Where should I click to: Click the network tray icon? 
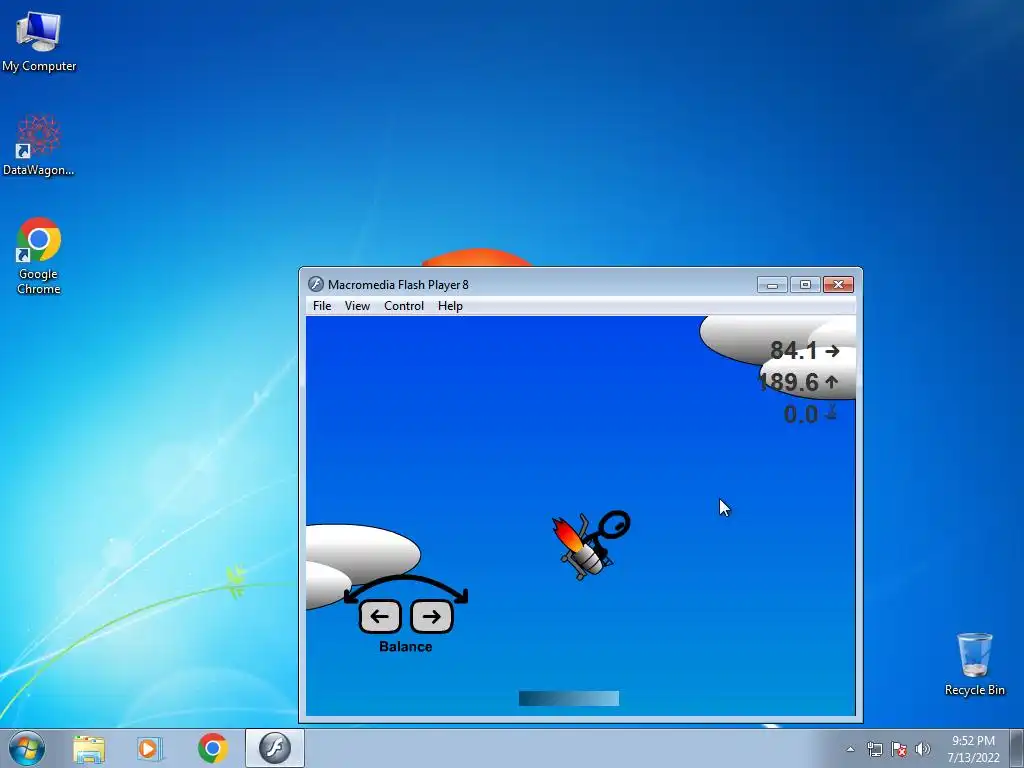click(874, 749)
